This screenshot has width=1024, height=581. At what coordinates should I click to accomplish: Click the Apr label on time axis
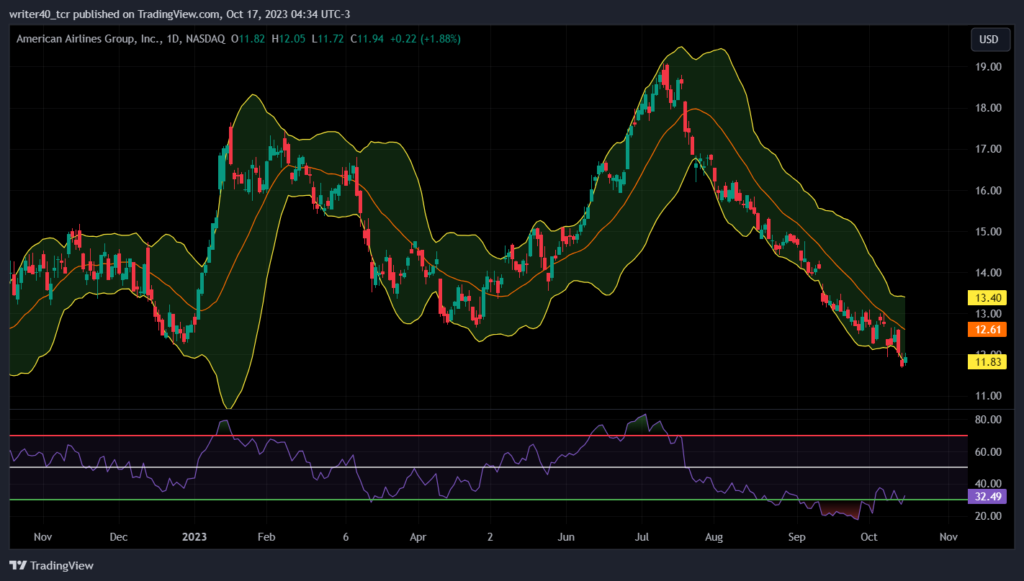click(x=418, y=537)
